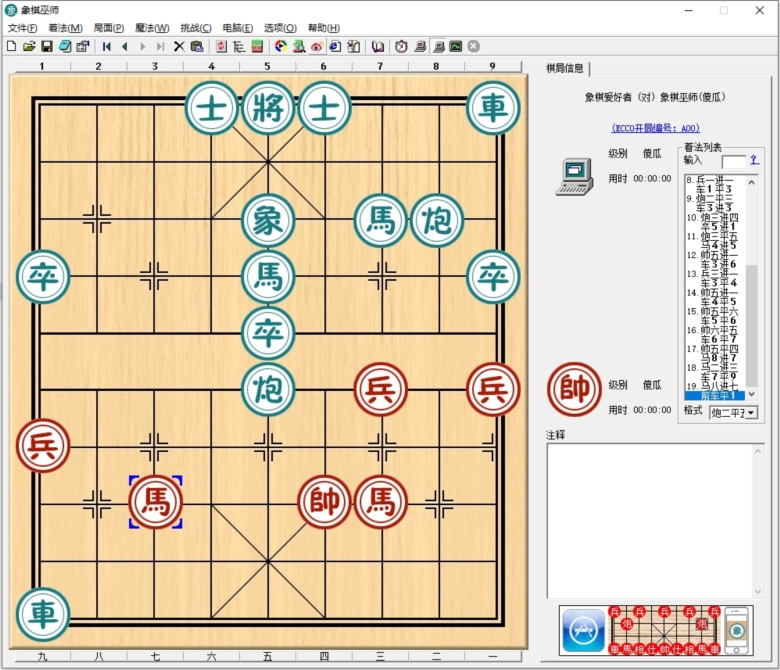Step back one move with the left arrow

pos(125,46)
